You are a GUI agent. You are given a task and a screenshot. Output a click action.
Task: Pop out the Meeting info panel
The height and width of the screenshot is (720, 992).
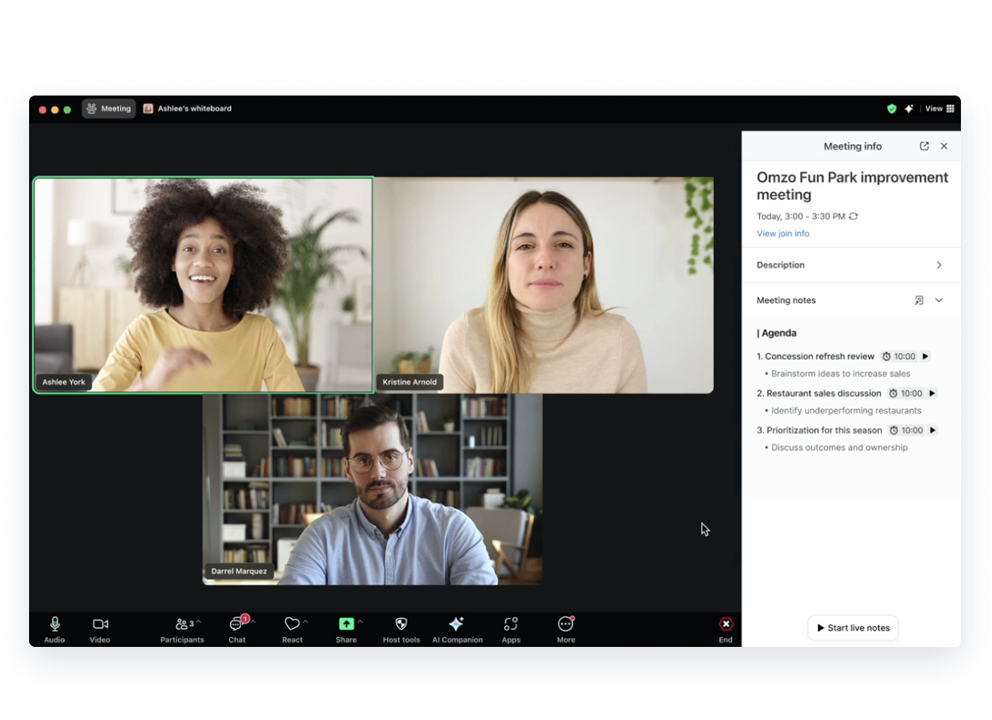924,146
